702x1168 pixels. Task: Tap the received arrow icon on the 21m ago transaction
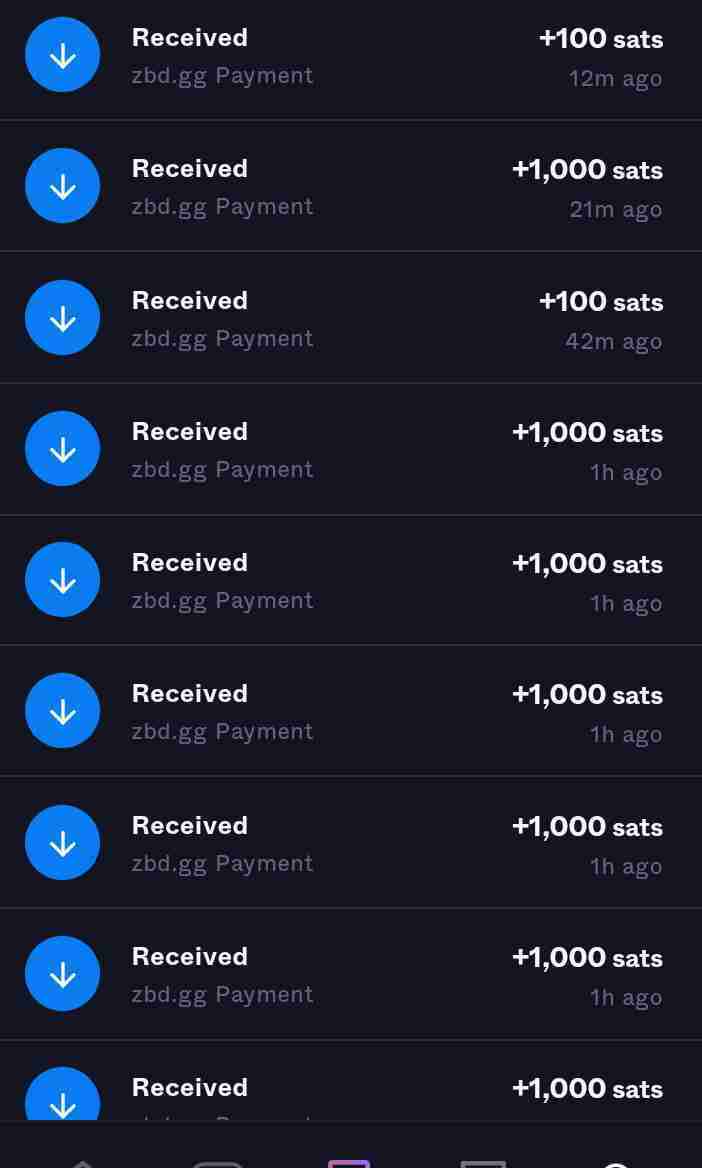pos(62,186)
